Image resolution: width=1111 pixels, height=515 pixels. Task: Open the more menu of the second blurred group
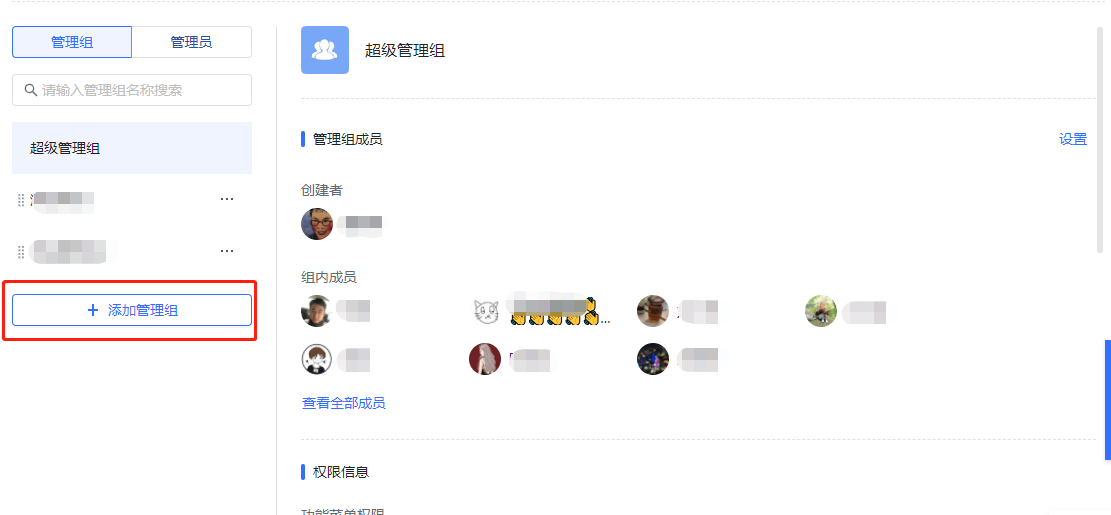coord(227,251)
